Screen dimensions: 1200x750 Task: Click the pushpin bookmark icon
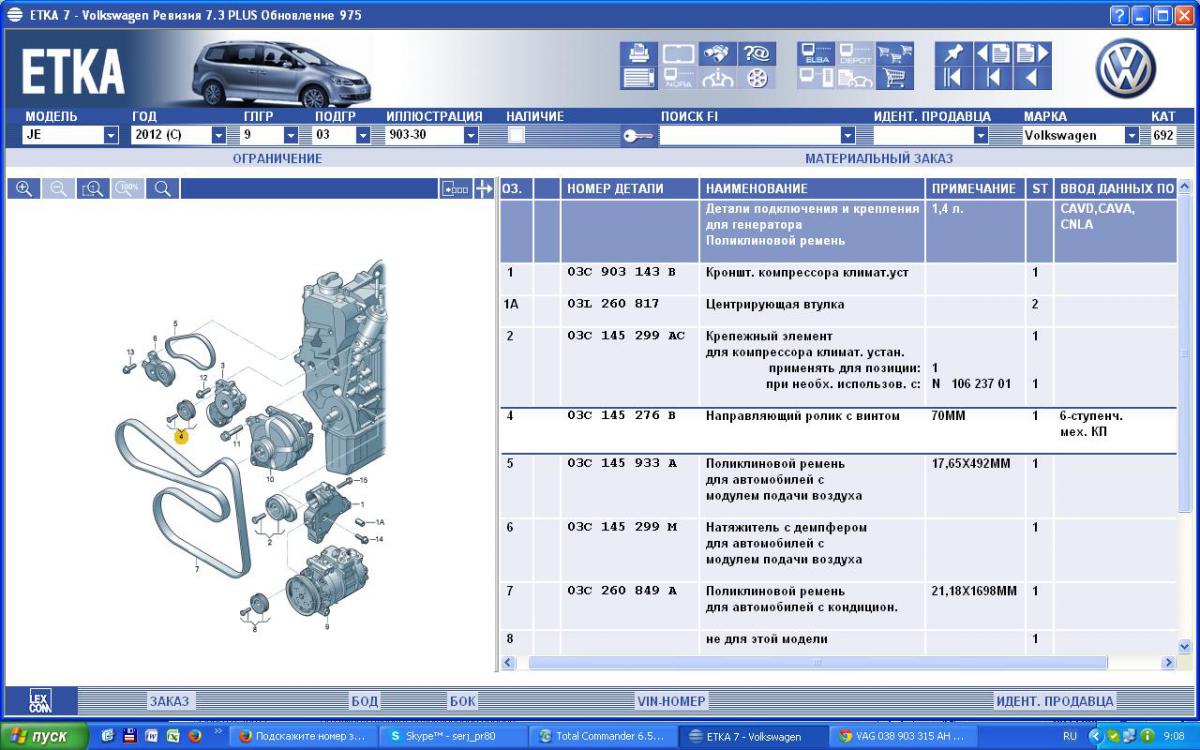[953, 54]
